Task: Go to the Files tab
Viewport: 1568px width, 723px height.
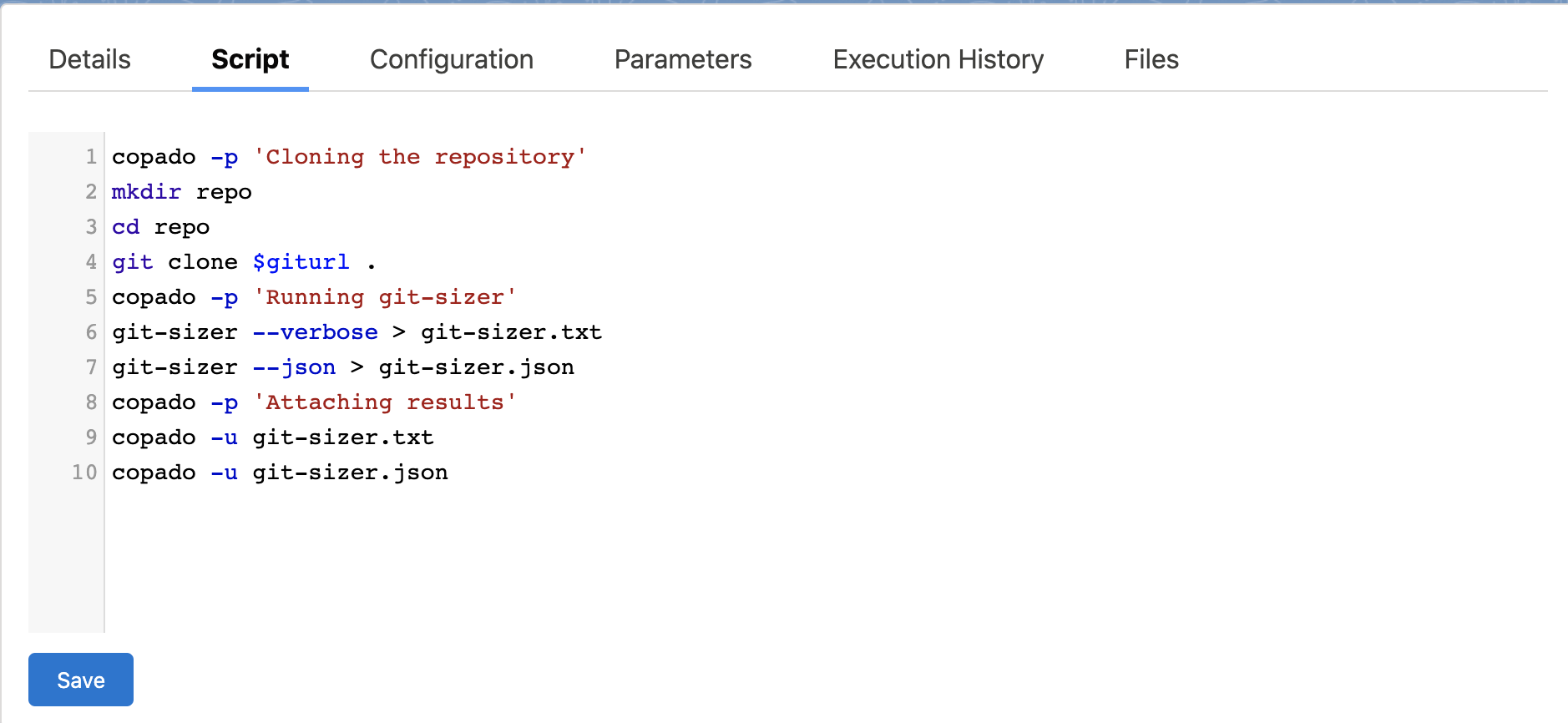Action: (x=1151, y=59)
